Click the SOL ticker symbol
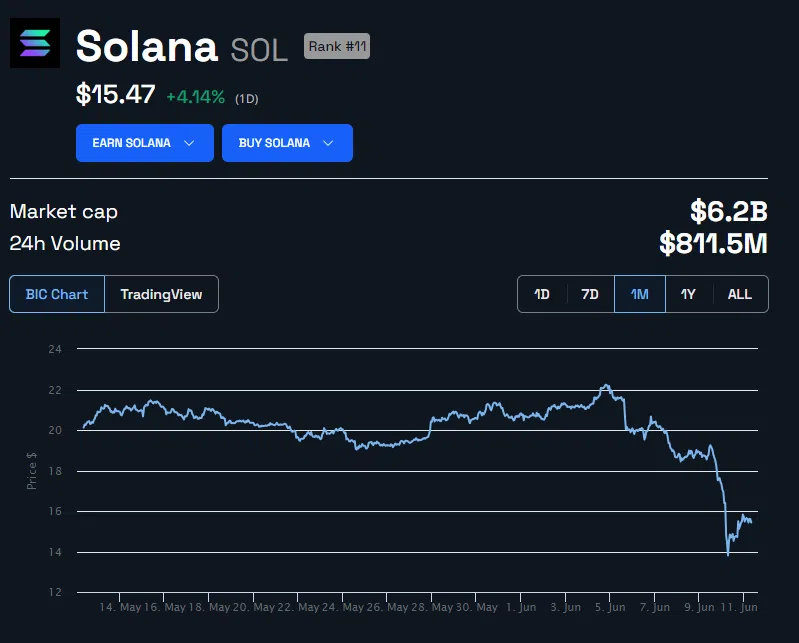This screenshot has width=799, height=643. 259,49
